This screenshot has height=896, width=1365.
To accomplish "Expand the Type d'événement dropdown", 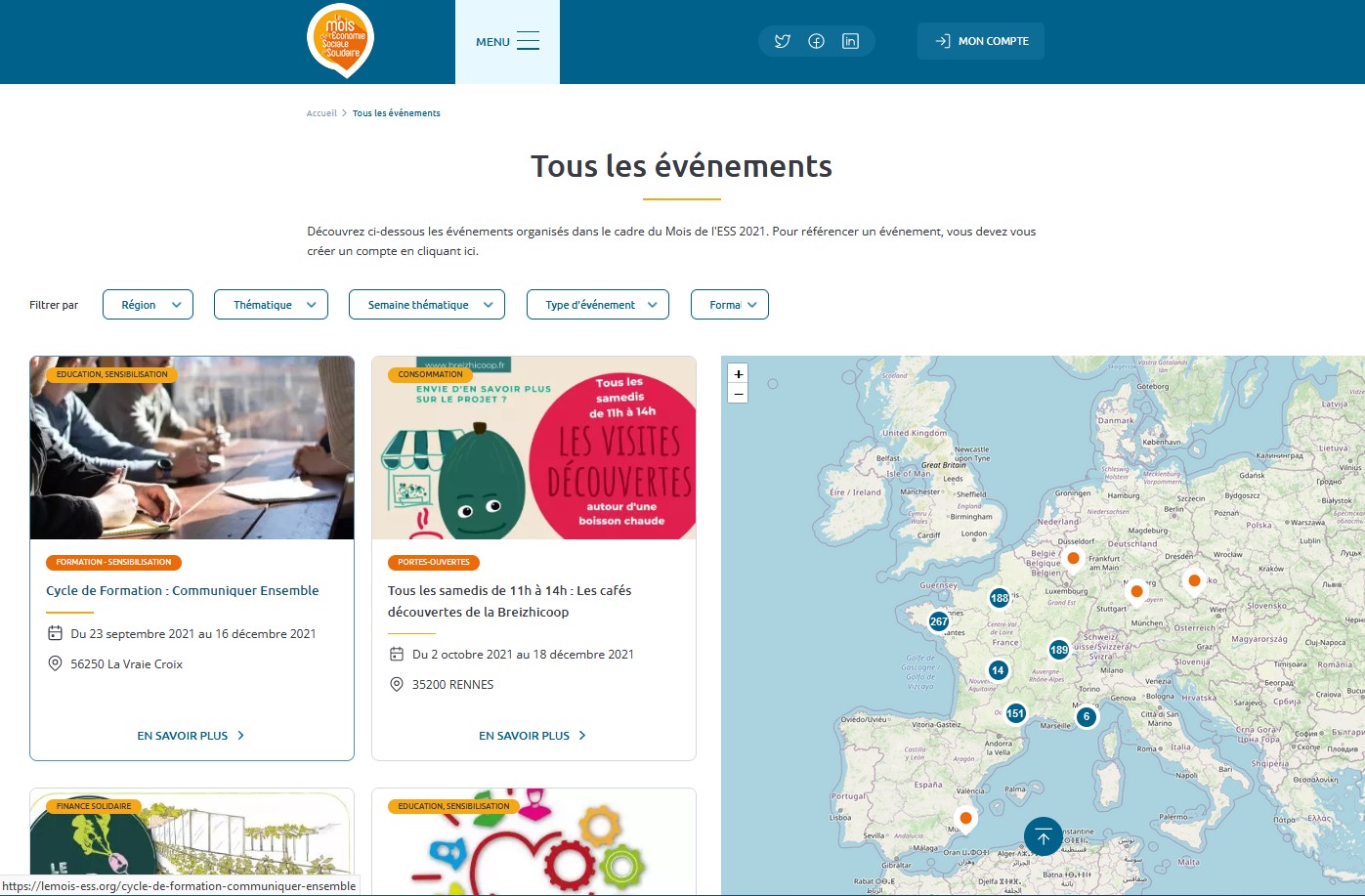I will (x=598, y=305).
